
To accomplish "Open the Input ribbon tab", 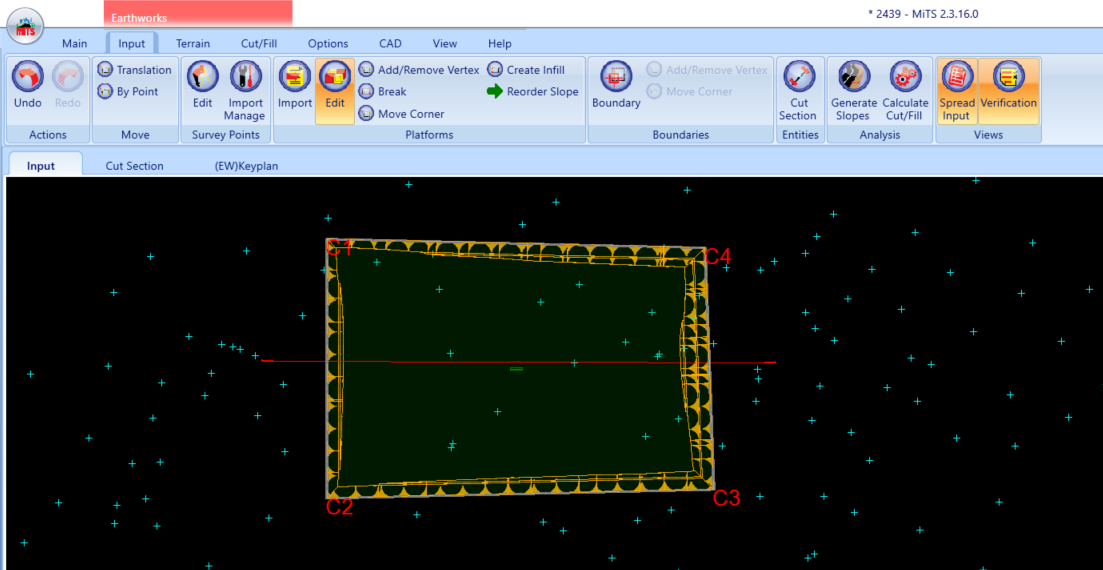I will [132, 43].
